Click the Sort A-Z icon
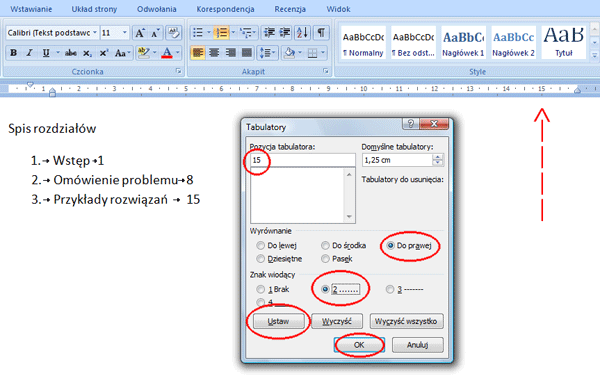This screenshot has height=390, width=600. pos(302,33)
